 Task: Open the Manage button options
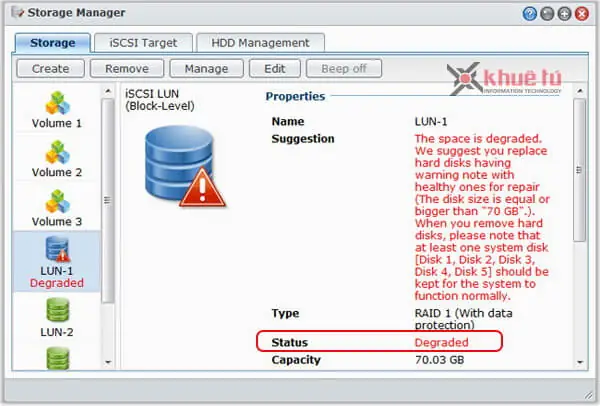click(206, 68)
